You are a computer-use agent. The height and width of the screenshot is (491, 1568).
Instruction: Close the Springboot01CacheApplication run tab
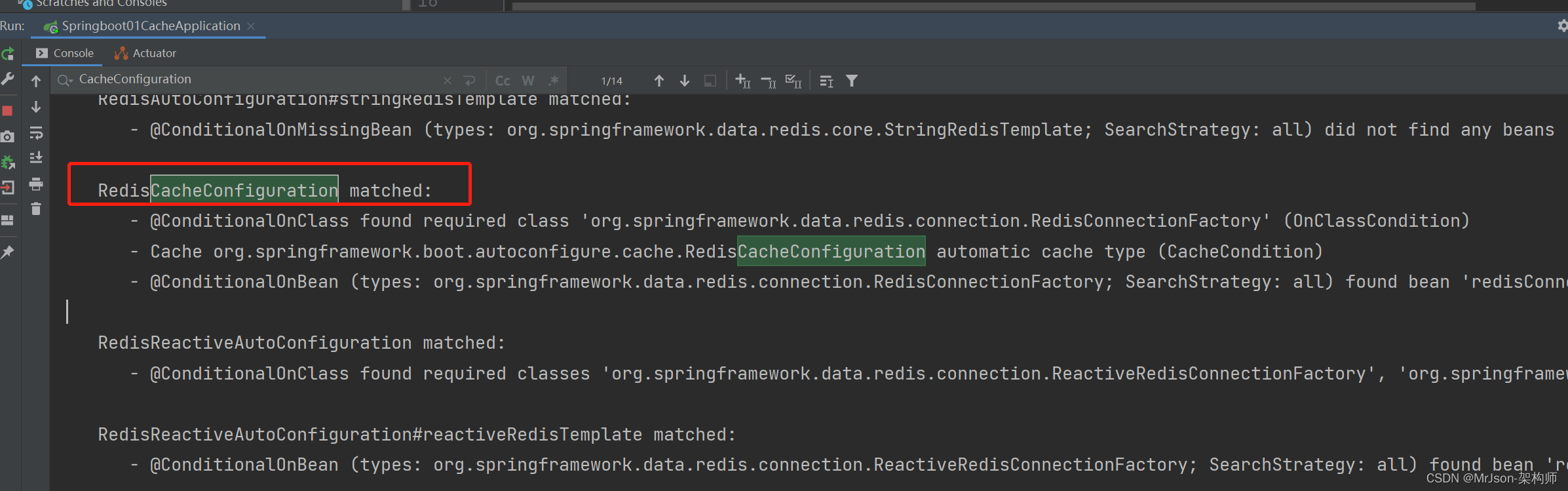point(251,26)
